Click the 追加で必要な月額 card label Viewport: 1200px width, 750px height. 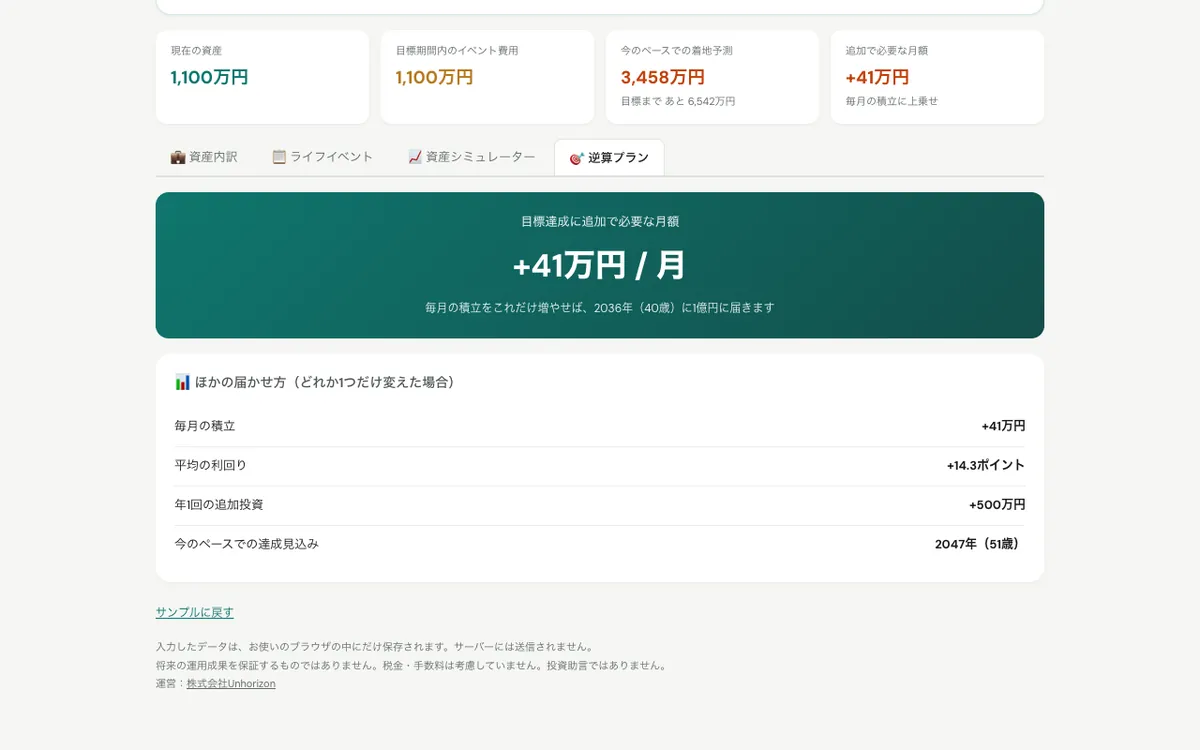(887, 50)
